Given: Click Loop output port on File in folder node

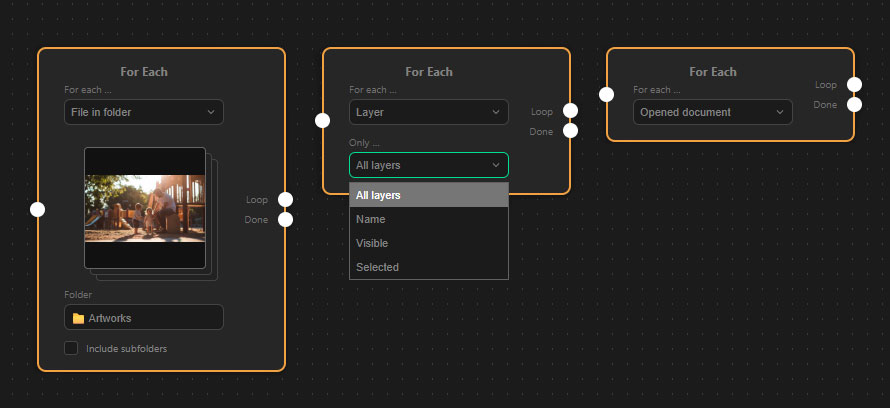Looking at the screenshot, I should pyautogui.click(x=285, y=199).
